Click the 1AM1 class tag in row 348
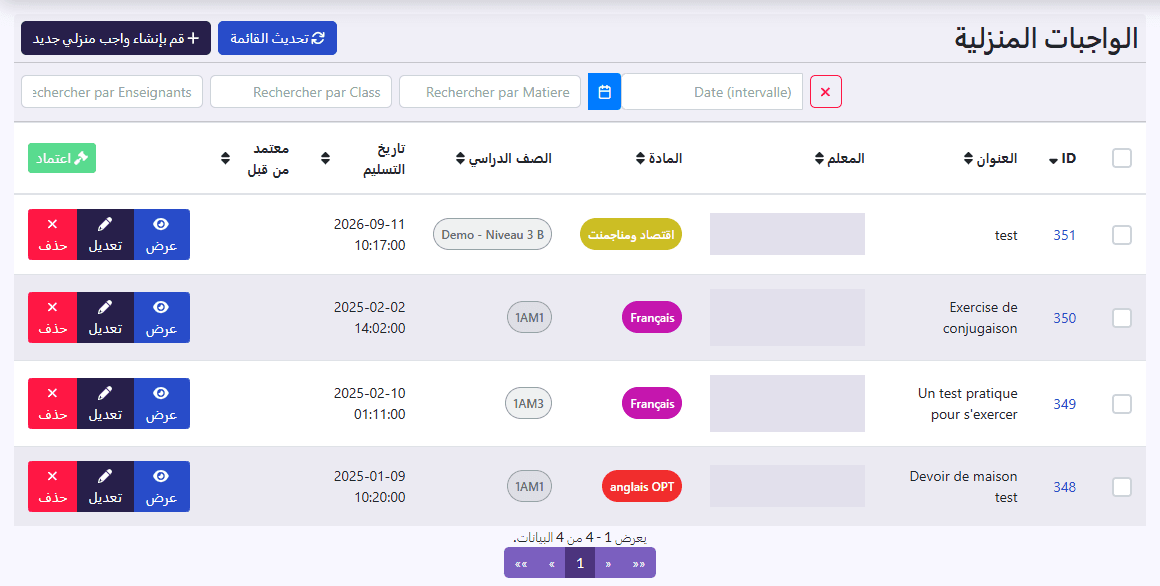The image size is (1160, 586). click(530, 486)
